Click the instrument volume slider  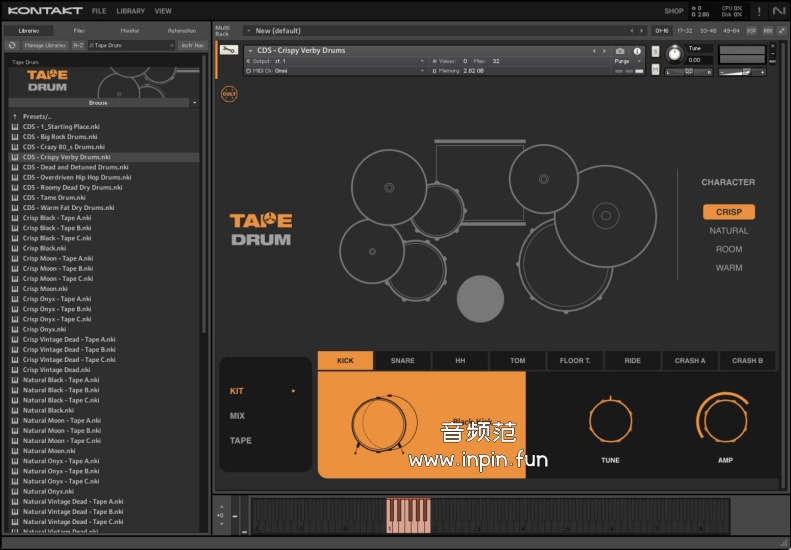click(742, 70)
